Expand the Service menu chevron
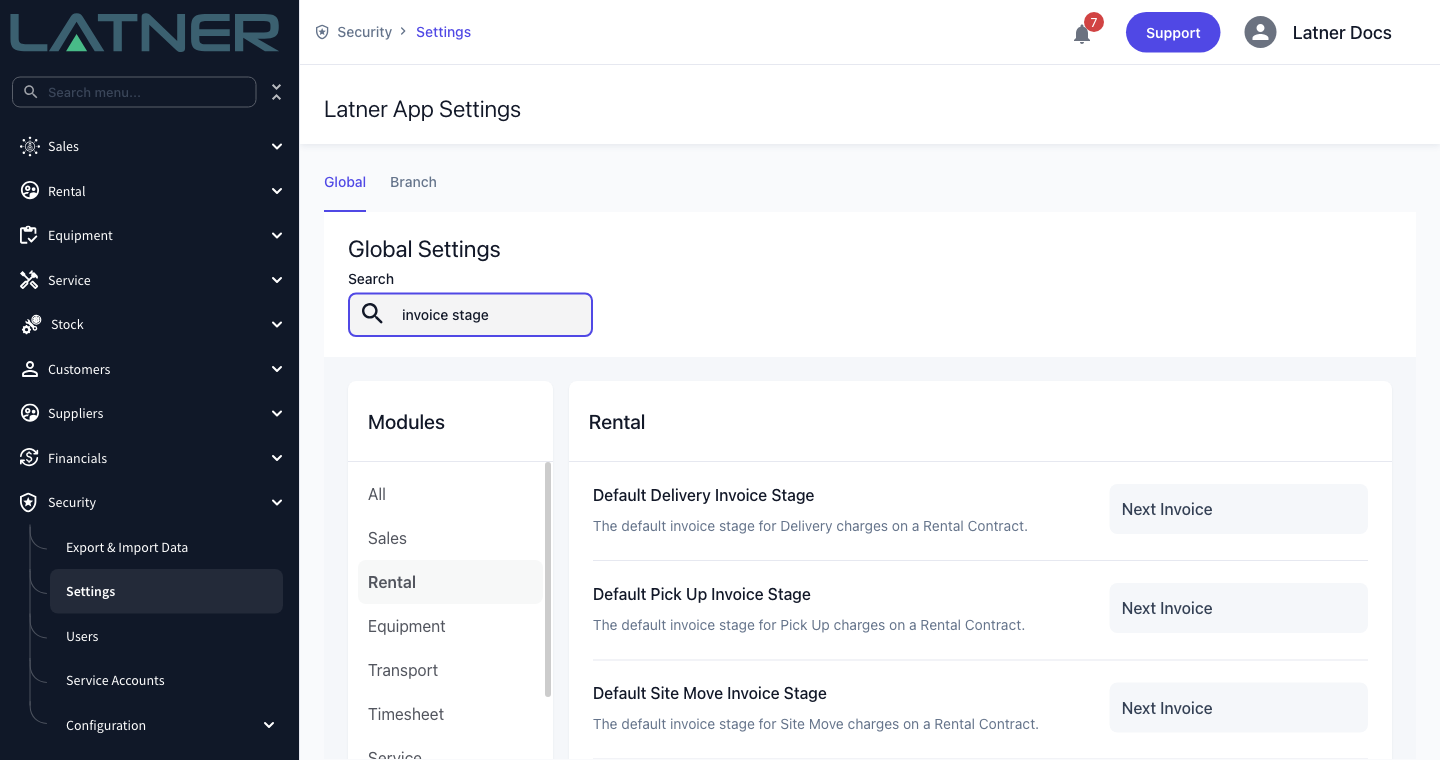This screenshot has height=760, width=1440. (x=277, y=280)
